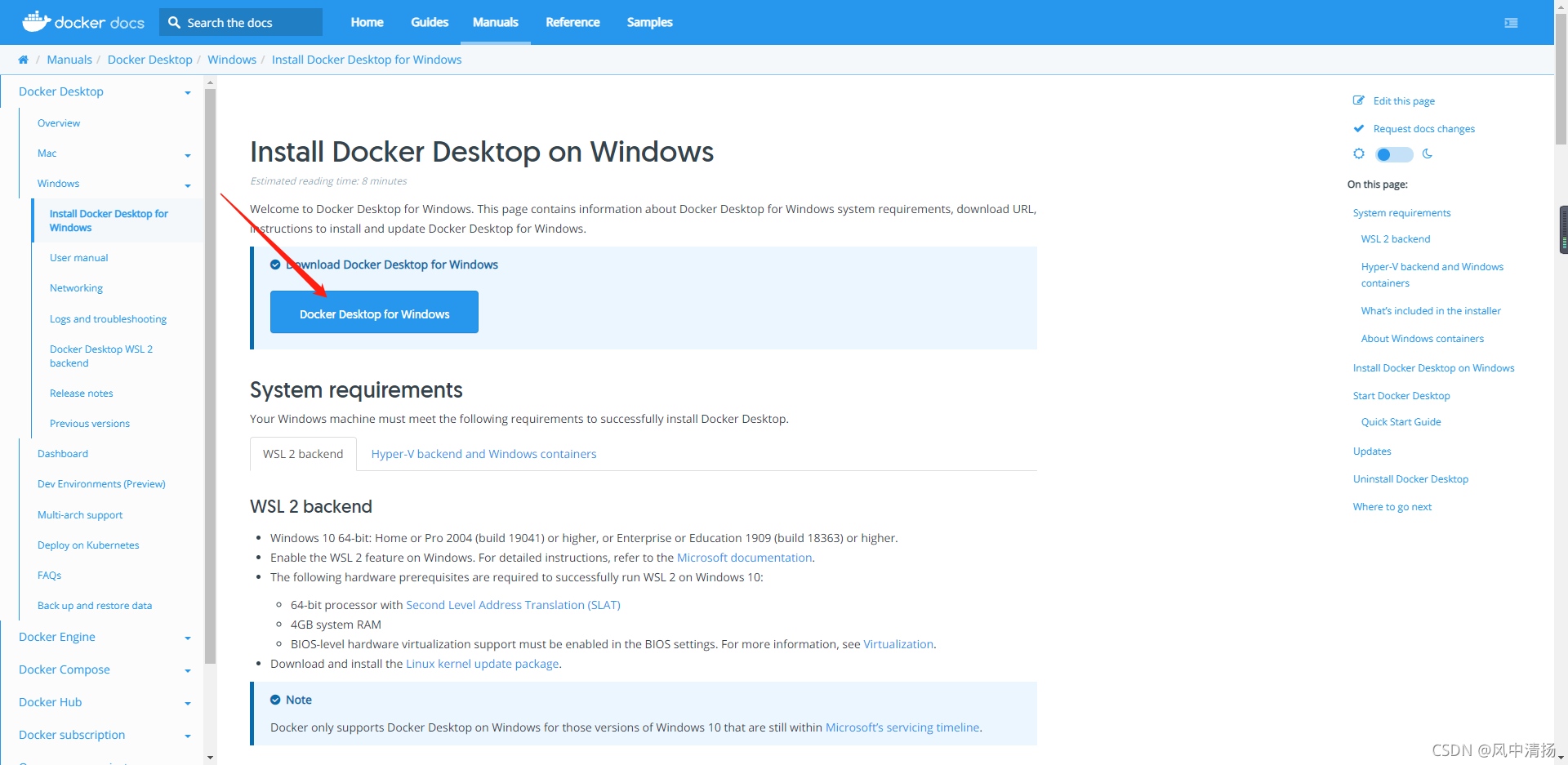Image resolution: width=1568 pixels, height=765 pixels.
Task: Open FAQs in the sidebar
Action: tap(49, 576)
